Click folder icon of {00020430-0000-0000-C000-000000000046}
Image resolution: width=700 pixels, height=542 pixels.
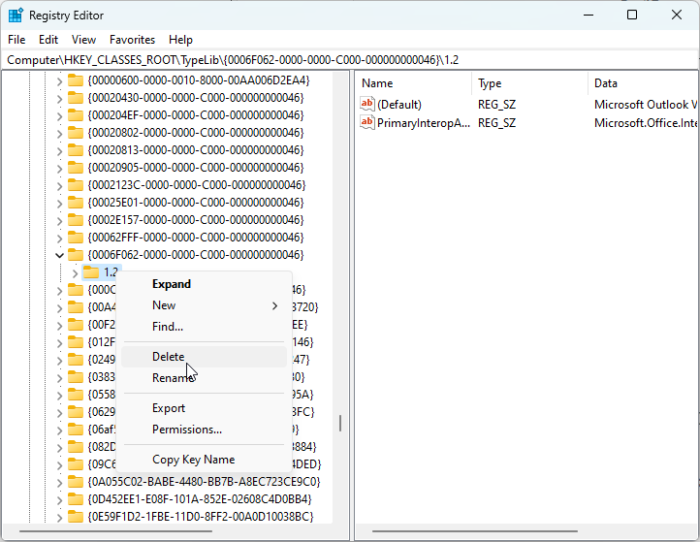pyautogui.click(x=75, y=98)
